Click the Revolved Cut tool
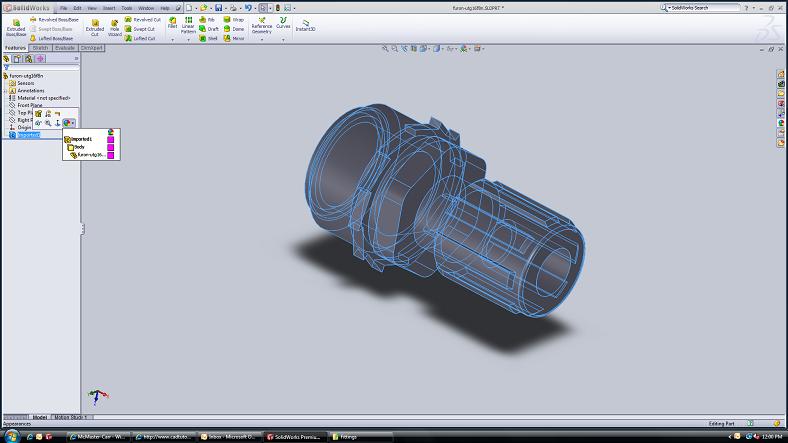 click(x=140, y=19)
